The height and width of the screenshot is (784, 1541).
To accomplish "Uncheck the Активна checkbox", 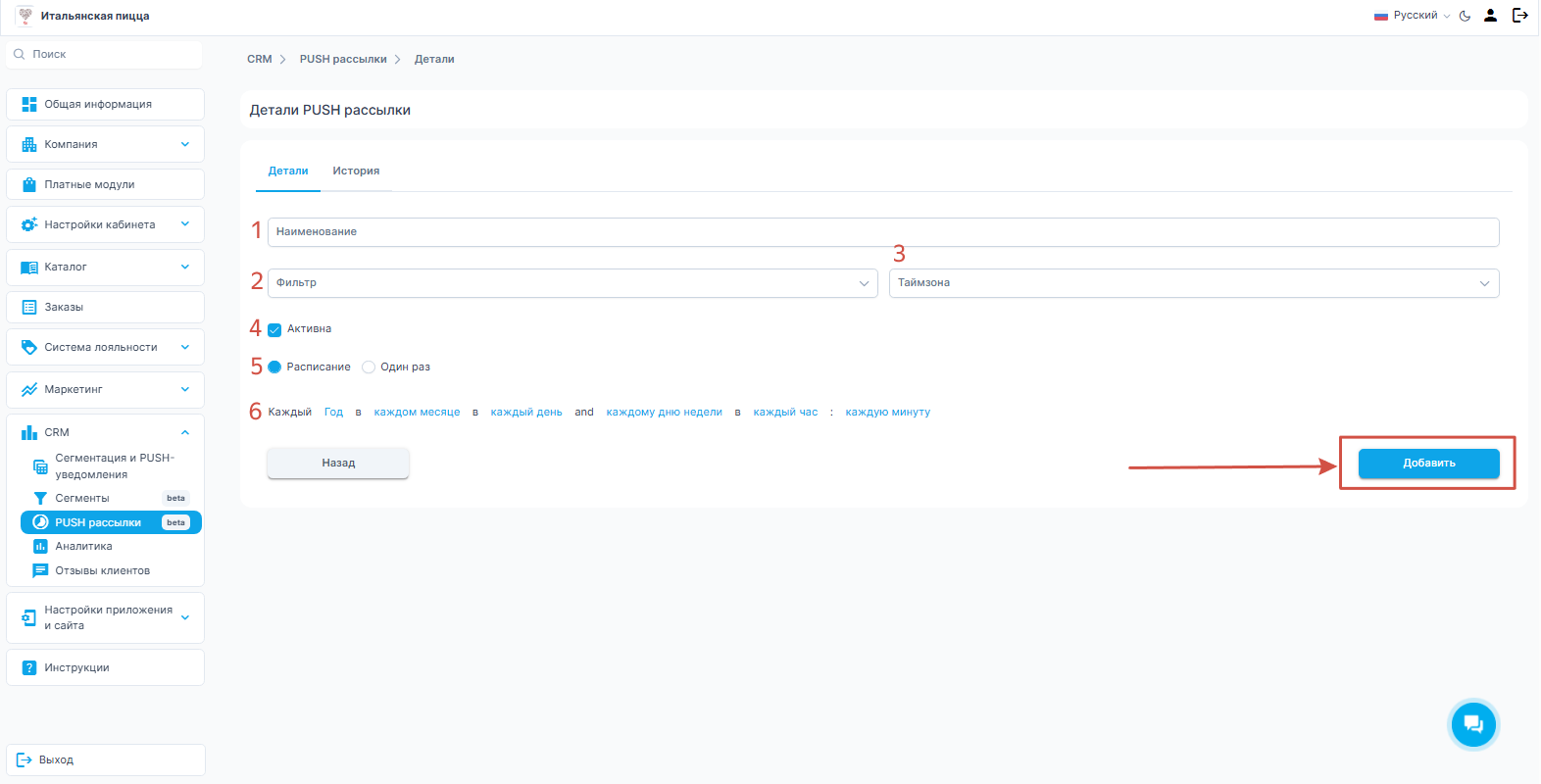I will tap(274, 329).
